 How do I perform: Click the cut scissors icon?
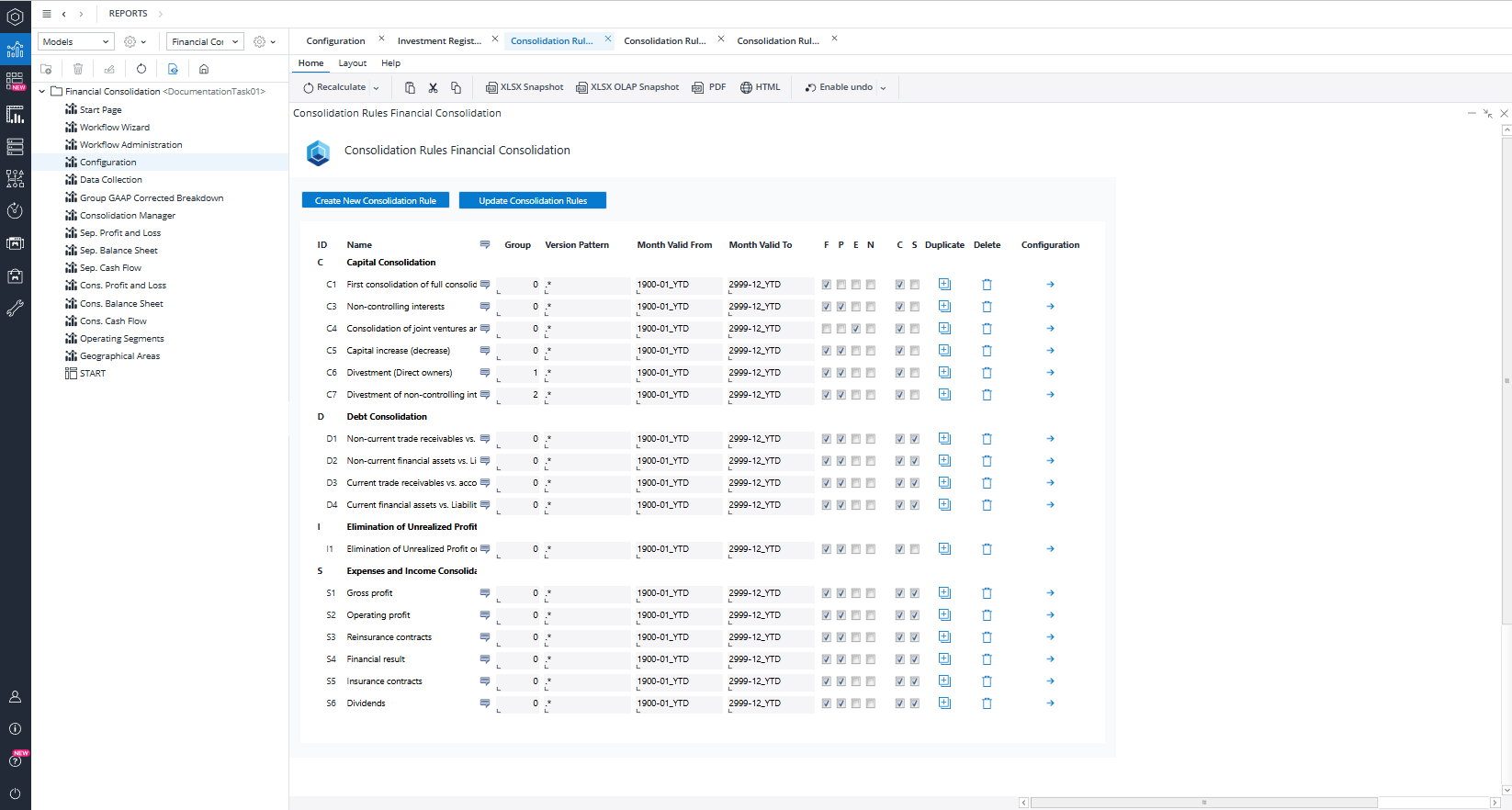433,88
